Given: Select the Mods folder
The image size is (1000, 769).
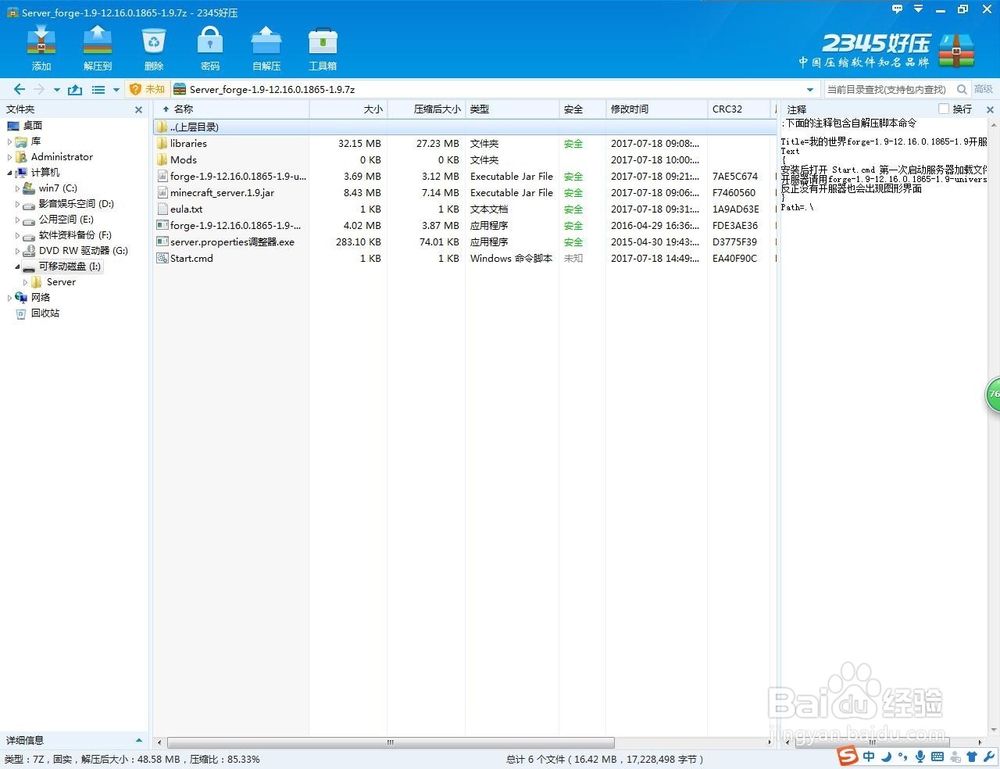Looking at the screenshot, I should click(x=183, y=160).
